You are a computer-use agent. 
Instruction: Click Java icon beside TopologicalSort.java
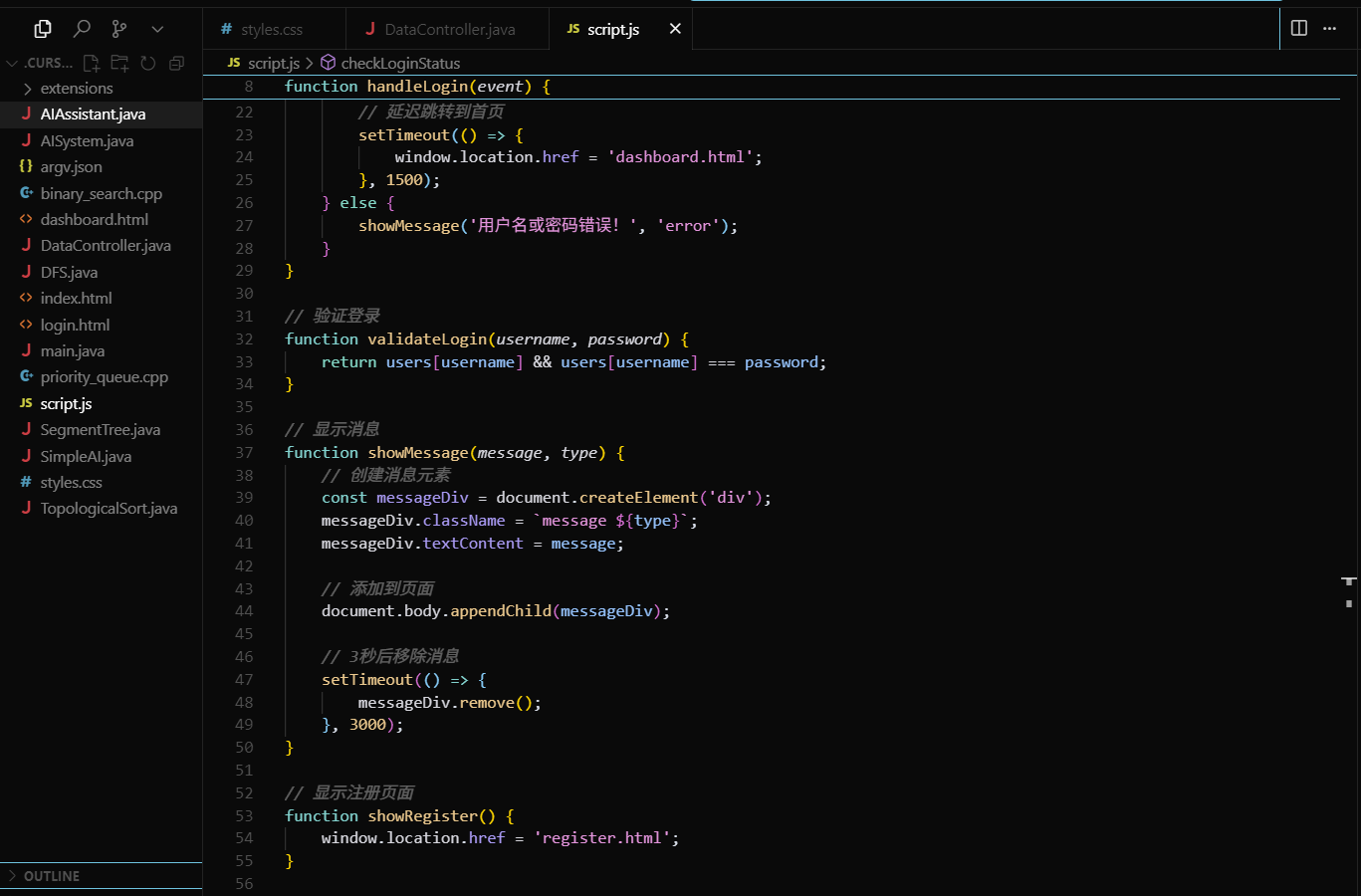[26, 508]
